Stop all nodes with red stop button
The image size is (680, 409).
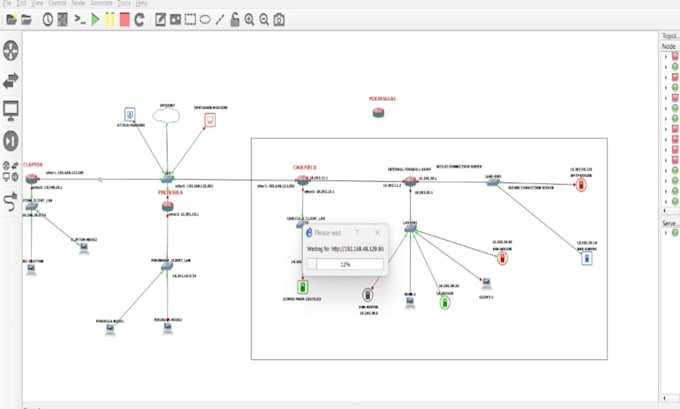click(124, 20)
